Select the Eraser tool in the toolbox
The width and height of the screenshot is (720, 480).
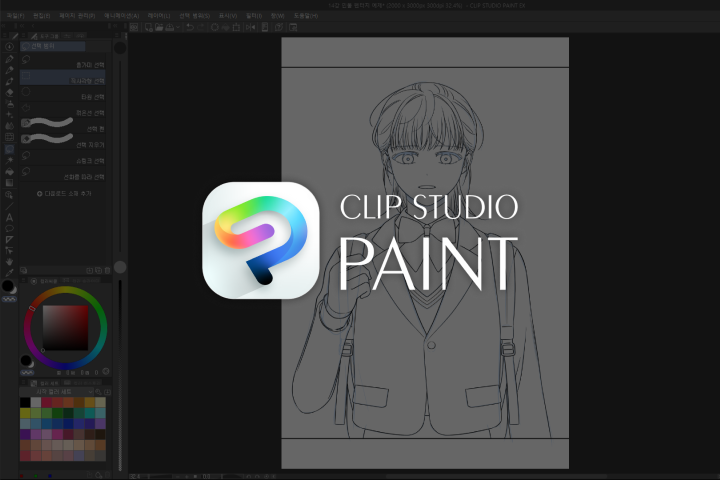click(x=9, y=92)
